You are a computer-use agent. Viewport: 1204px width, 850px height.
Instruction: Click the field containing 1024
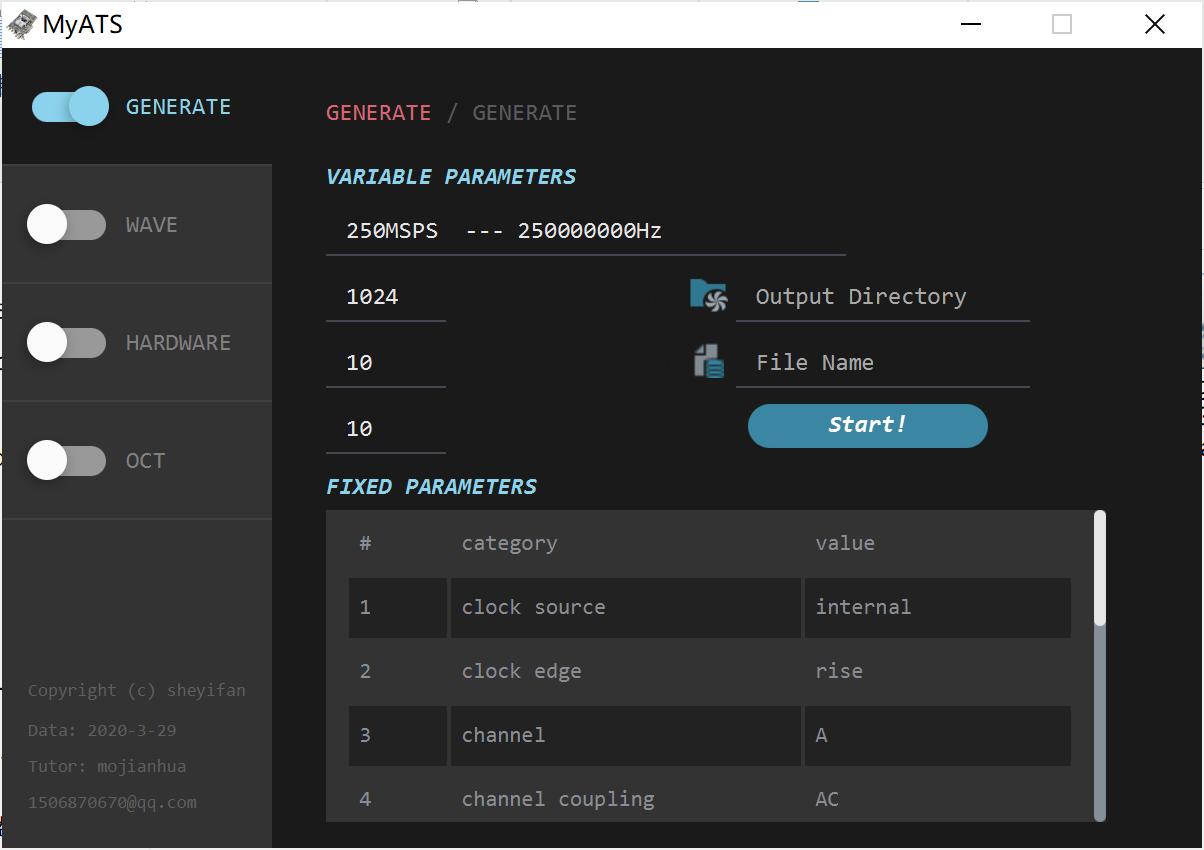[x=385, y=297]
